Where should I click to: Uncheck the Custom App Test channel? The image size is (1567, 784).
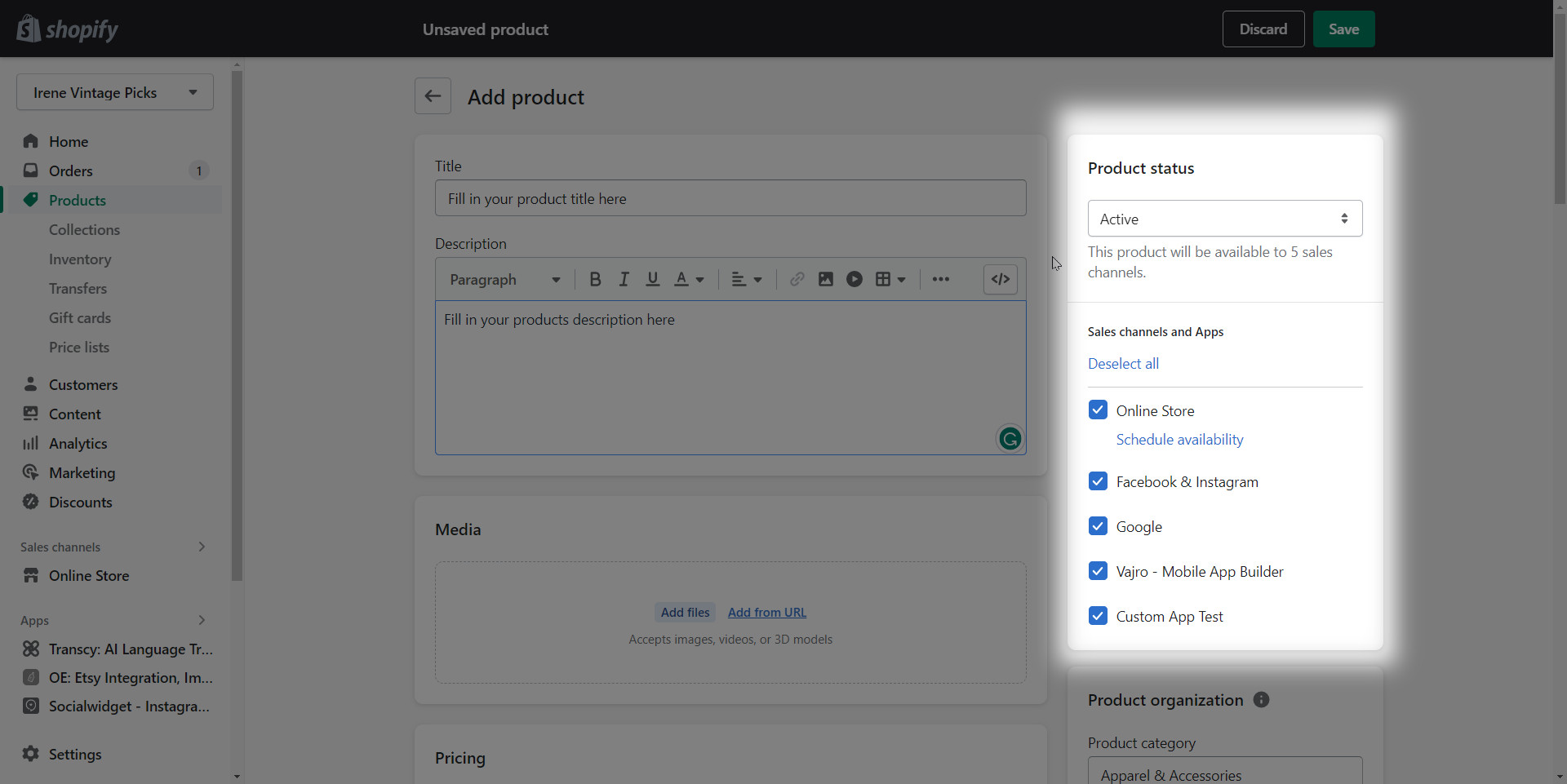click(1098, 616)
